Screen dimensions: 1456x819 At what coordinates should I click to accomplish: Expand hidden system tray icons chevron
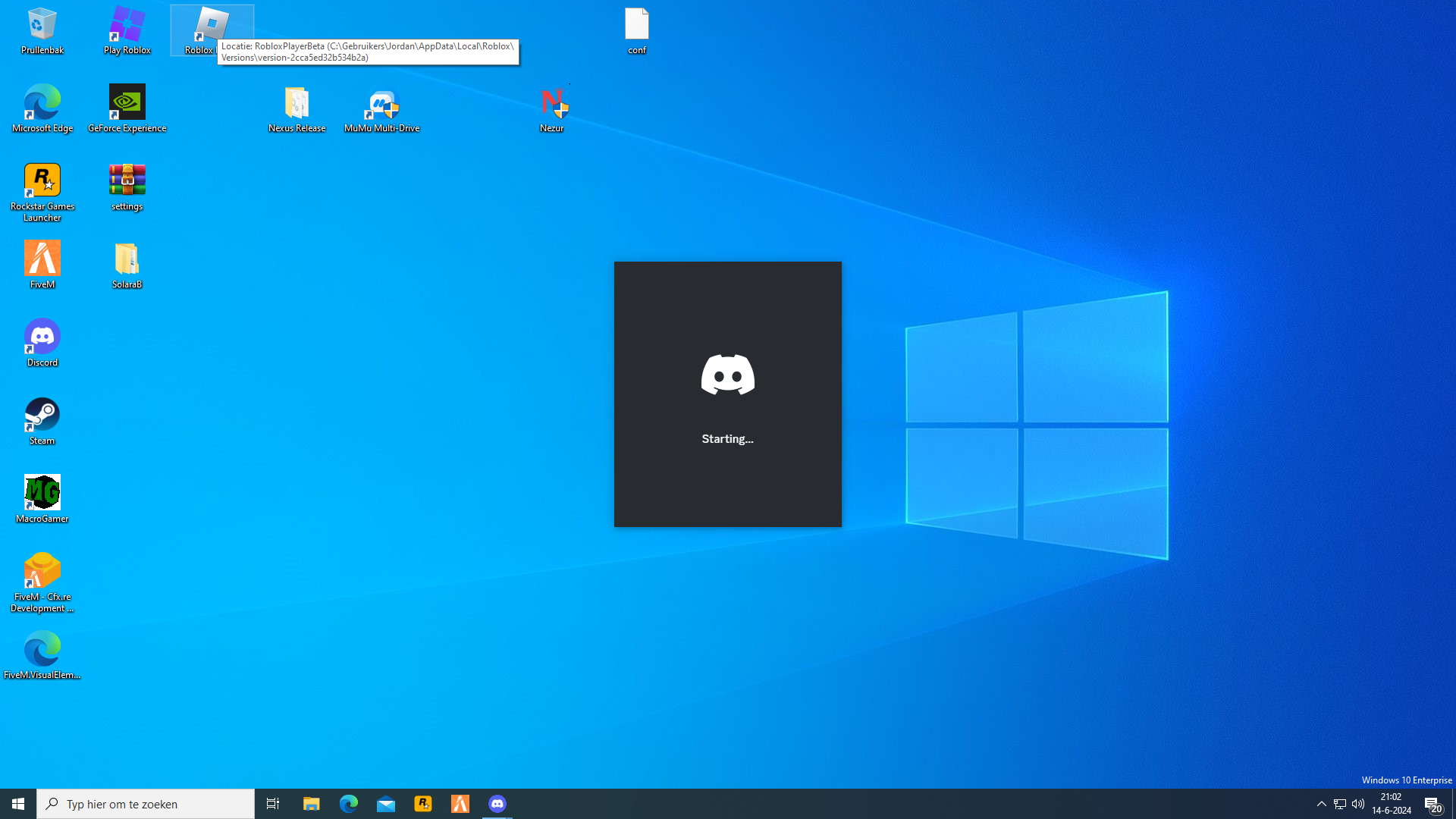(1321, 804)
